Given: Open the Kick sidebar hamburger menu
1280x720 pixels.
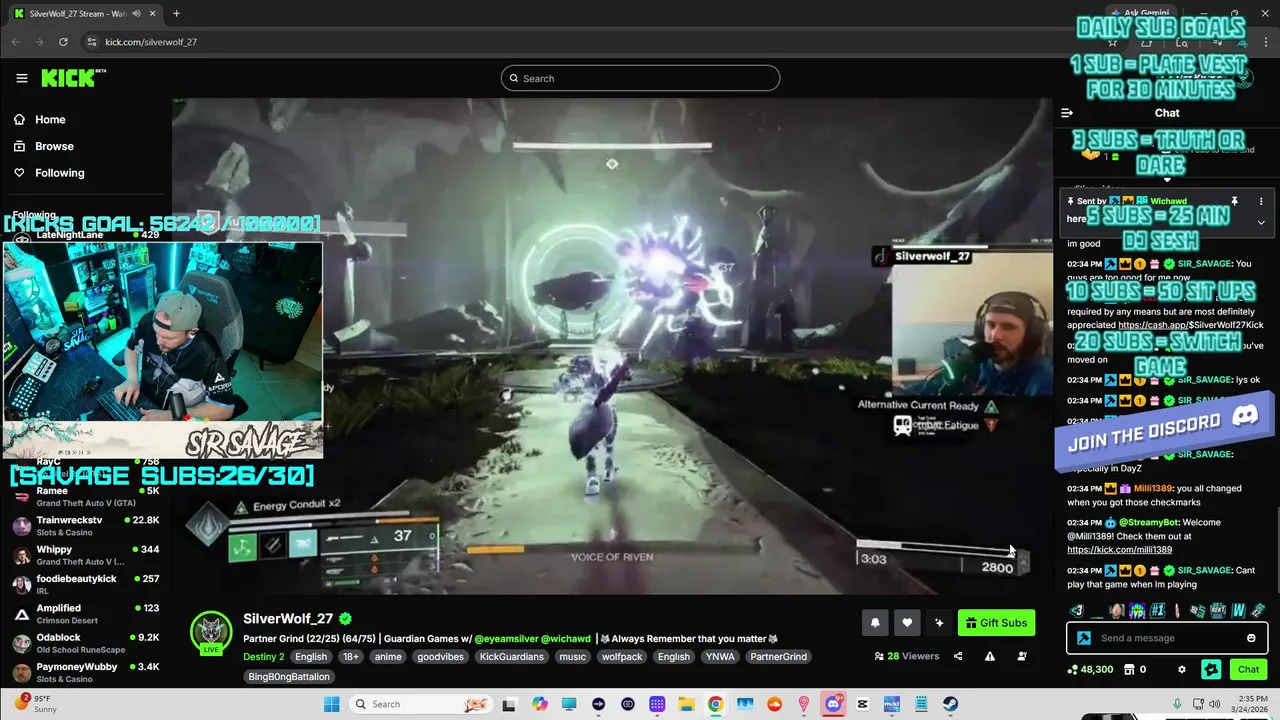Looking at the screenshot, I should tap(21, 78).
